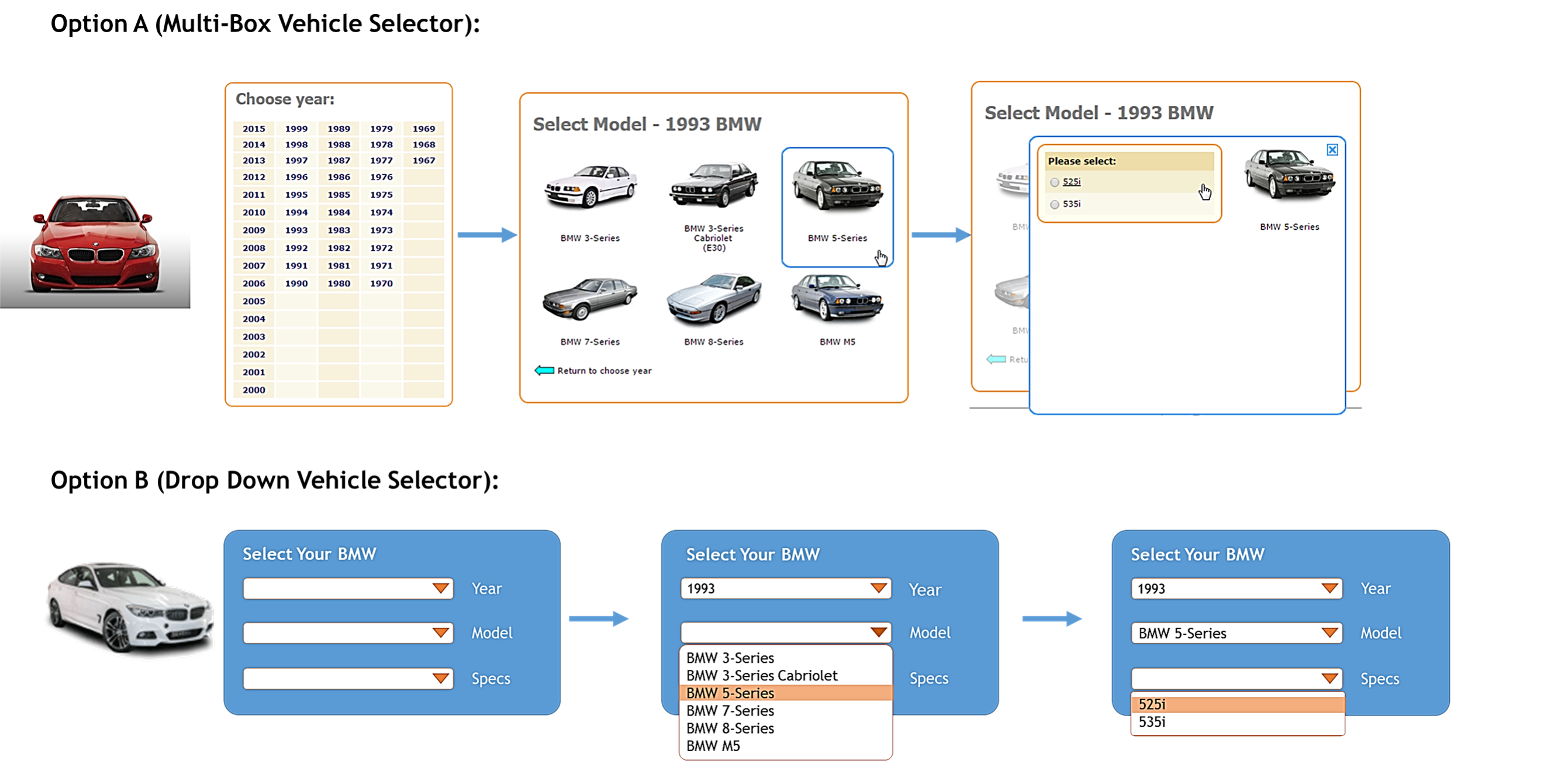Image resolution: width=1568 pixels, height=774 pixels.
Task: Open the 1993 Year dropdown in last panel
Action: point(1237,589)
